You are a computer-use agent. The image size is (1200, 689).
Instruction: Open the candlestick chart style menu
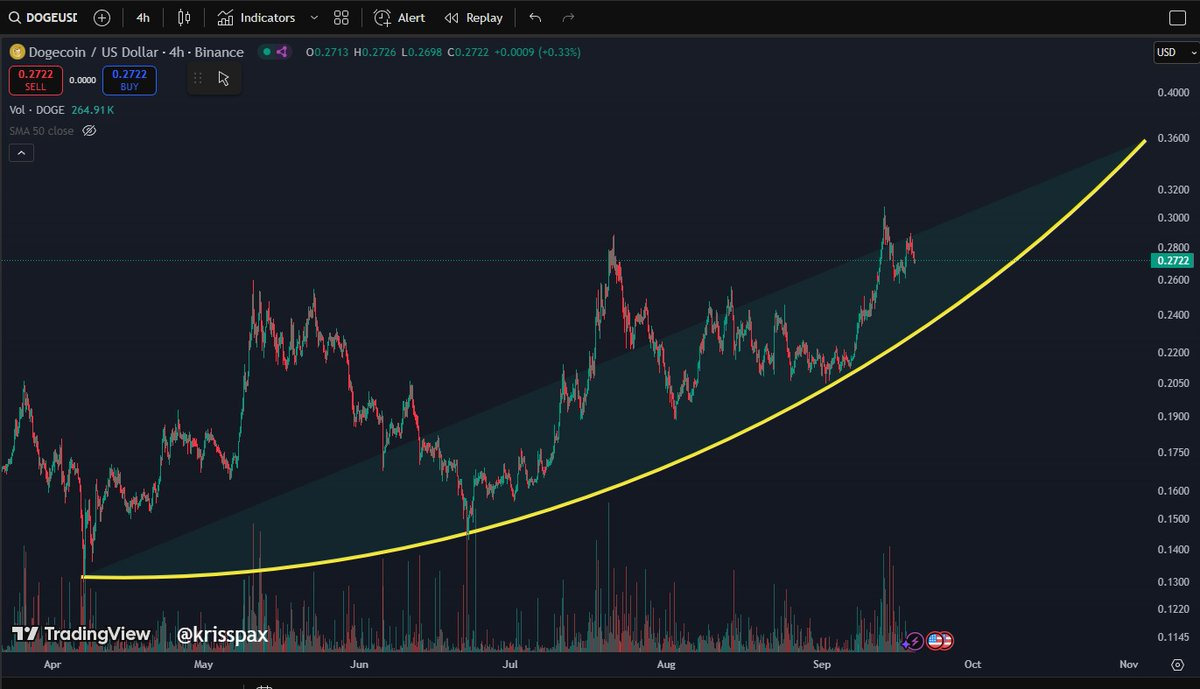point(183,18)
